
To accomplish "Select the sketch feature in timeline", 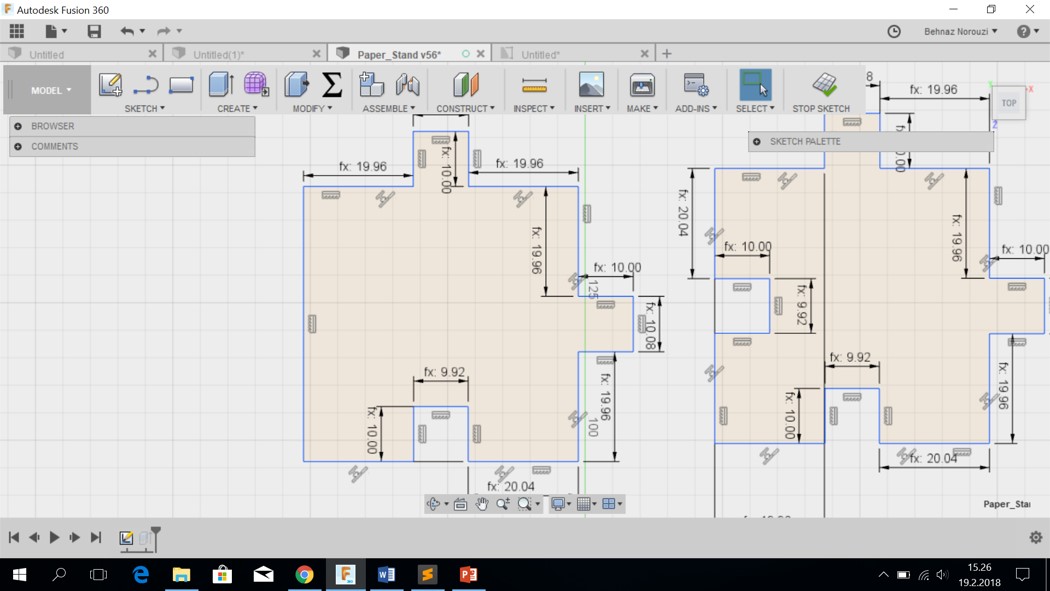I will pyautogui.click(x=126, y=537).
